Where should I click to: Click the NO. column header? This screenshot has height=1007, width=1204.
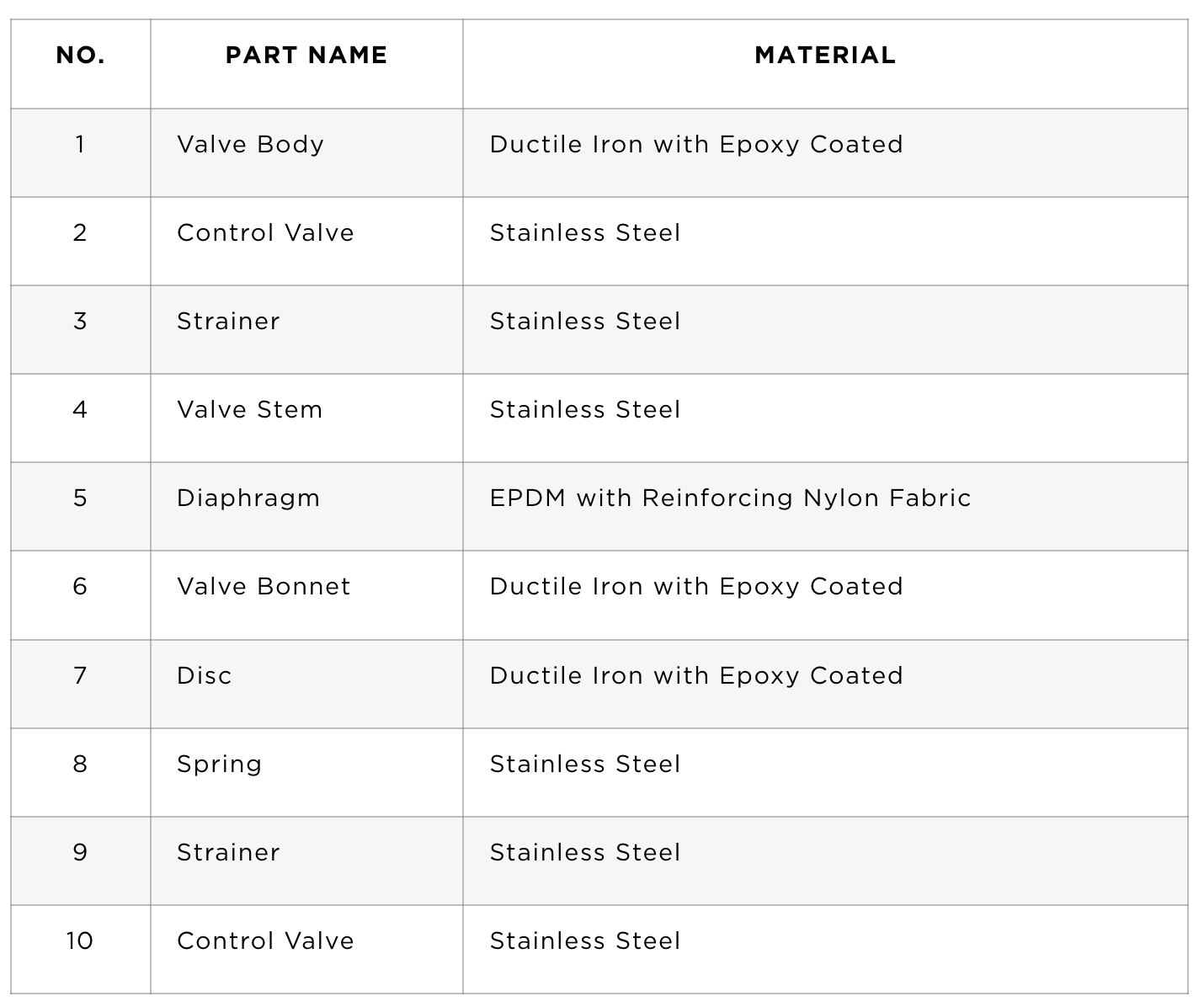(81, 56)
